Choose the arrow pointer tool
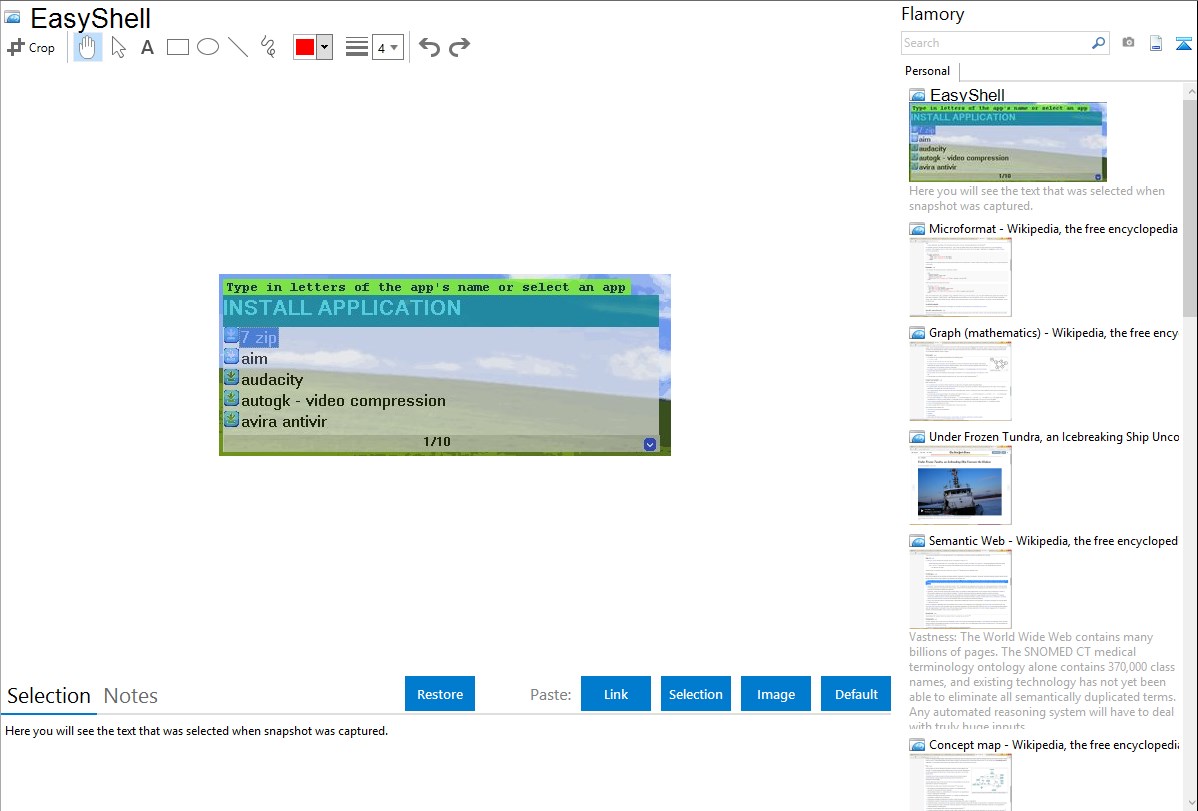Screen dimensions: 1198x811 click(x=118, y=47)
